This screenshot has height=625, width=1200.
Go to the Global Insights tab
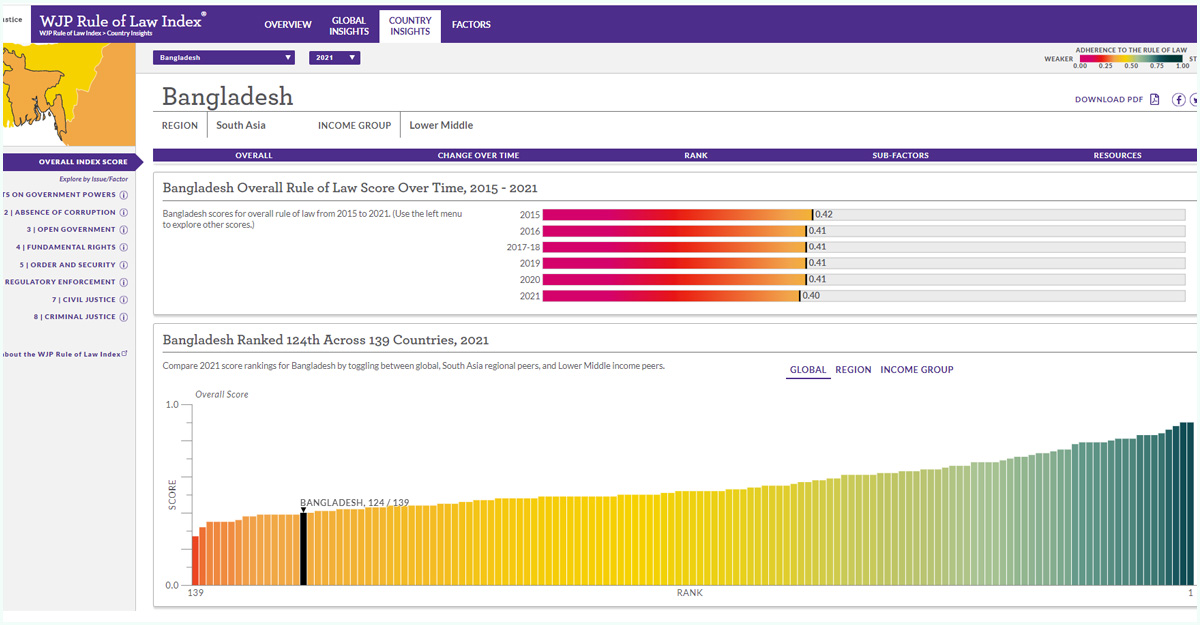pyautogui.click(x=349, y=25)
